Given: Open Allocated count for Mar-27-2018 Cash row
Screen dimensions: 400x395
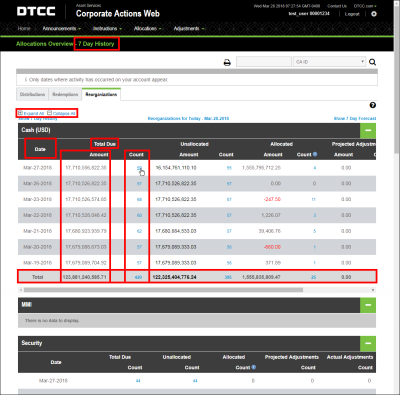Looking at the screenshot, I should pyautogui.click(x=315, y=168).
